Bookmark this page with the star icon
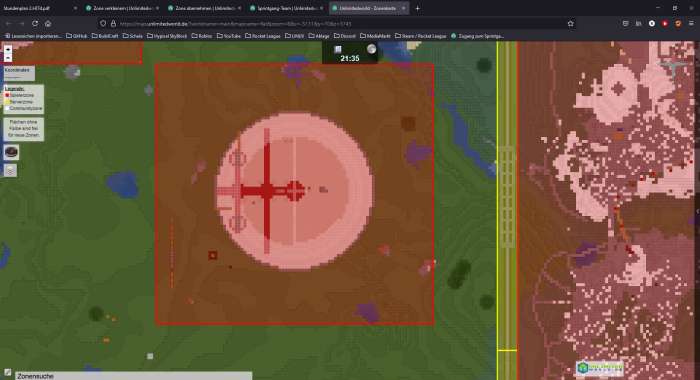The image size is (700, 380). [570, 24]
